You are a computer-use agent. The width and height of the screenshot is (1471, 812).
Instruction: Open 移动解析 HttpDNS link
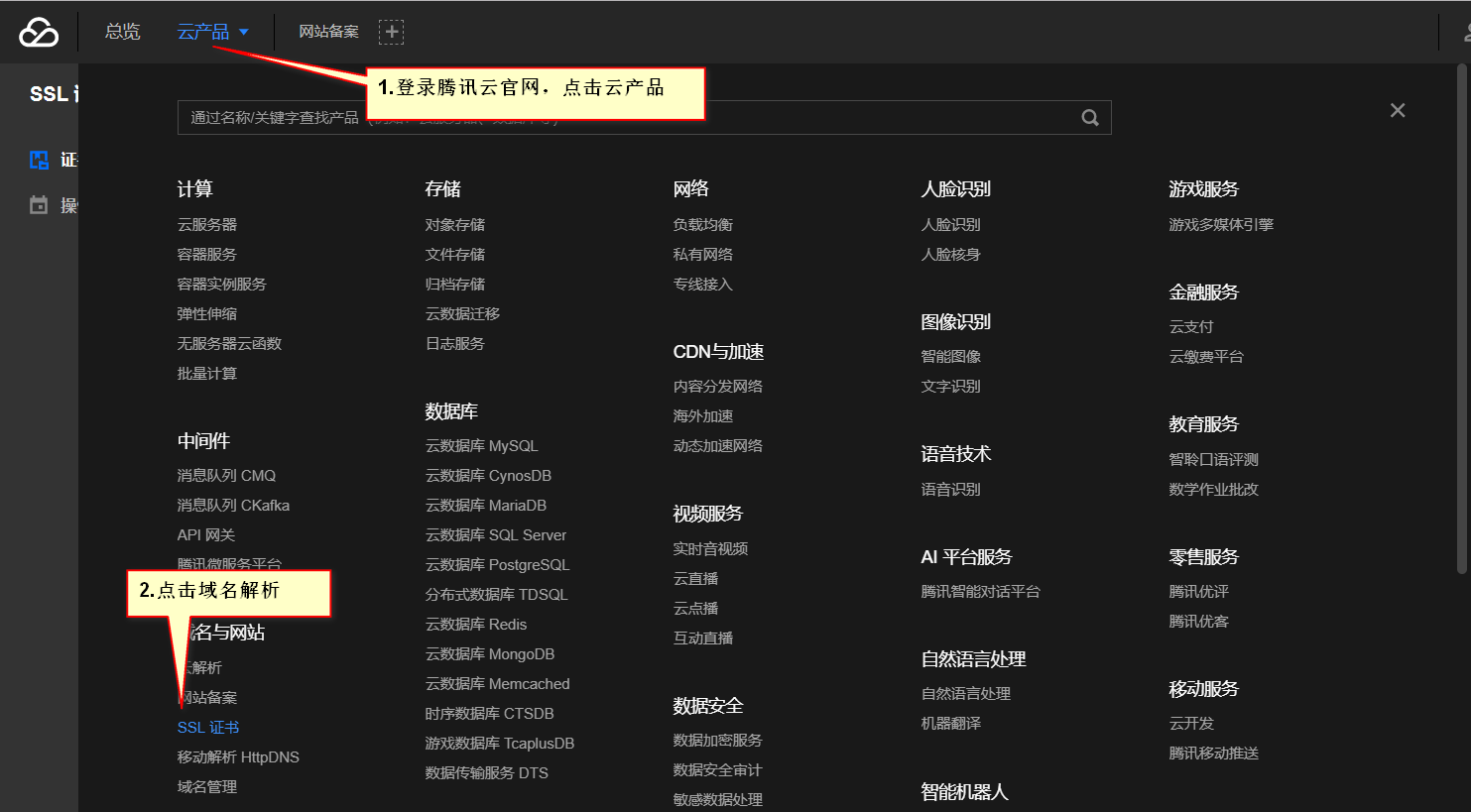(238, 757)
